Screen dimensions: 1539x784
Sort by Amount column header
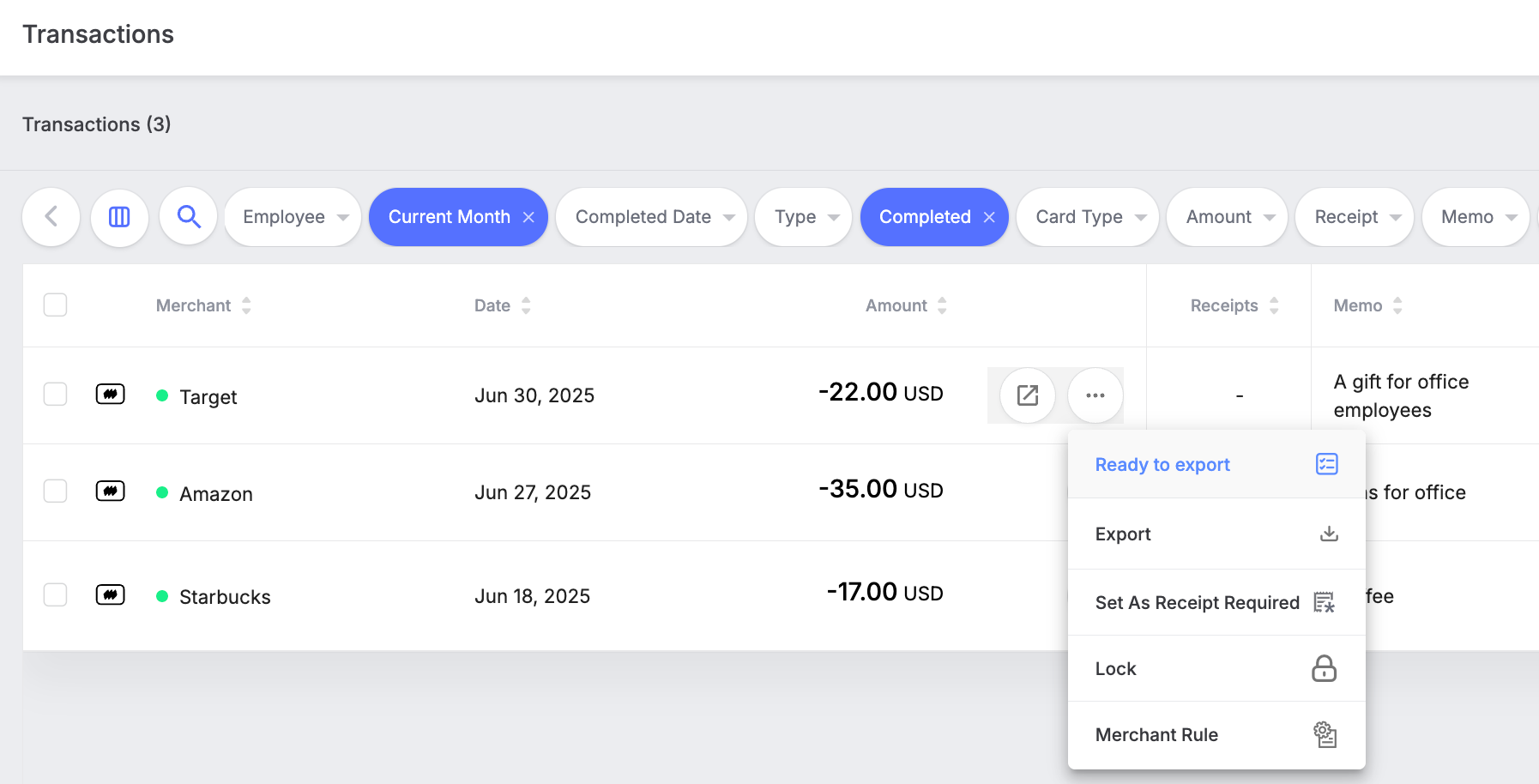[906, 305]
